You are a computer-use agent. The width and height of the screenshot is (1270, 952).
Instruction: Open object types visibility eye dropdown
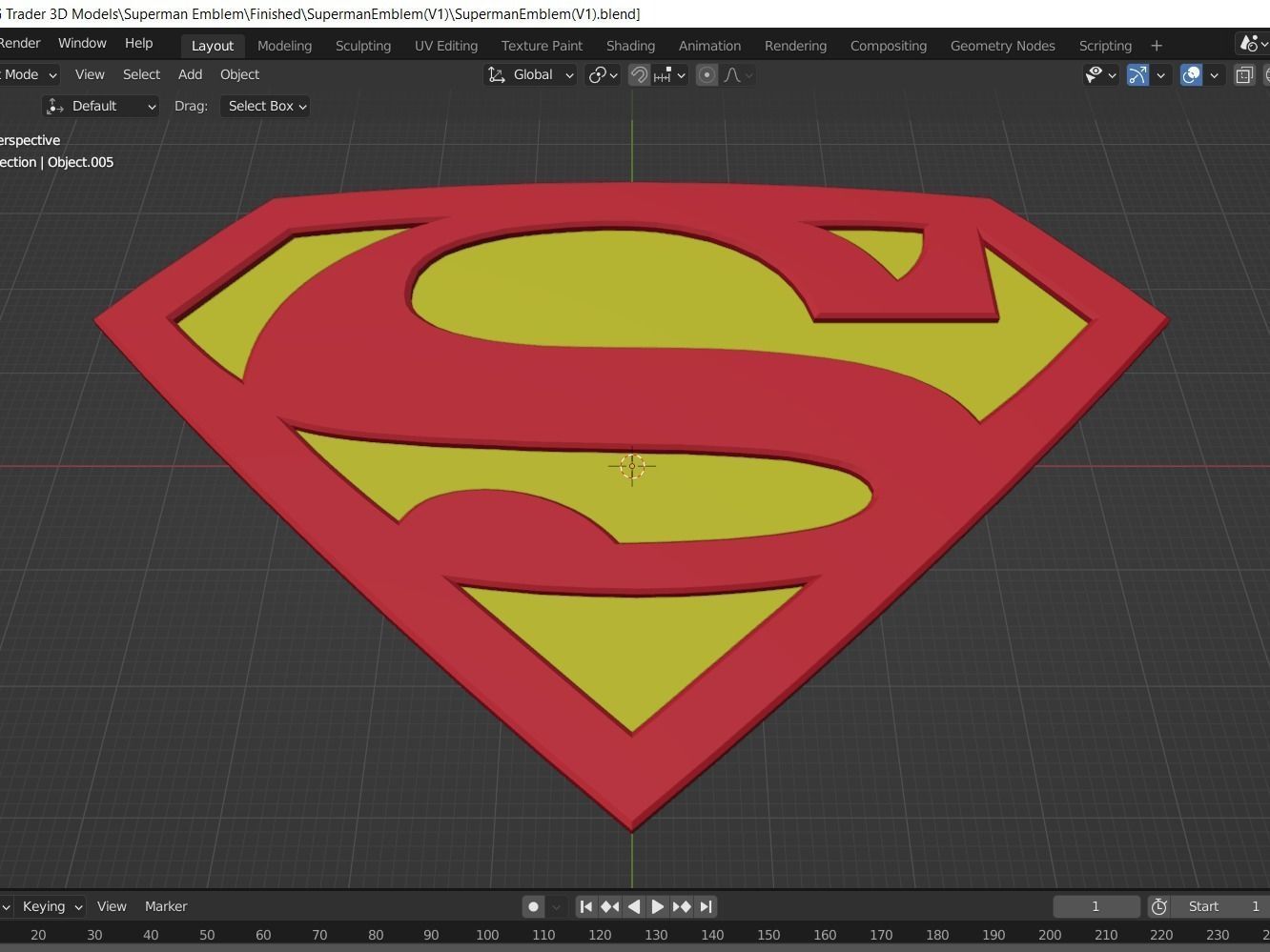1100,74
